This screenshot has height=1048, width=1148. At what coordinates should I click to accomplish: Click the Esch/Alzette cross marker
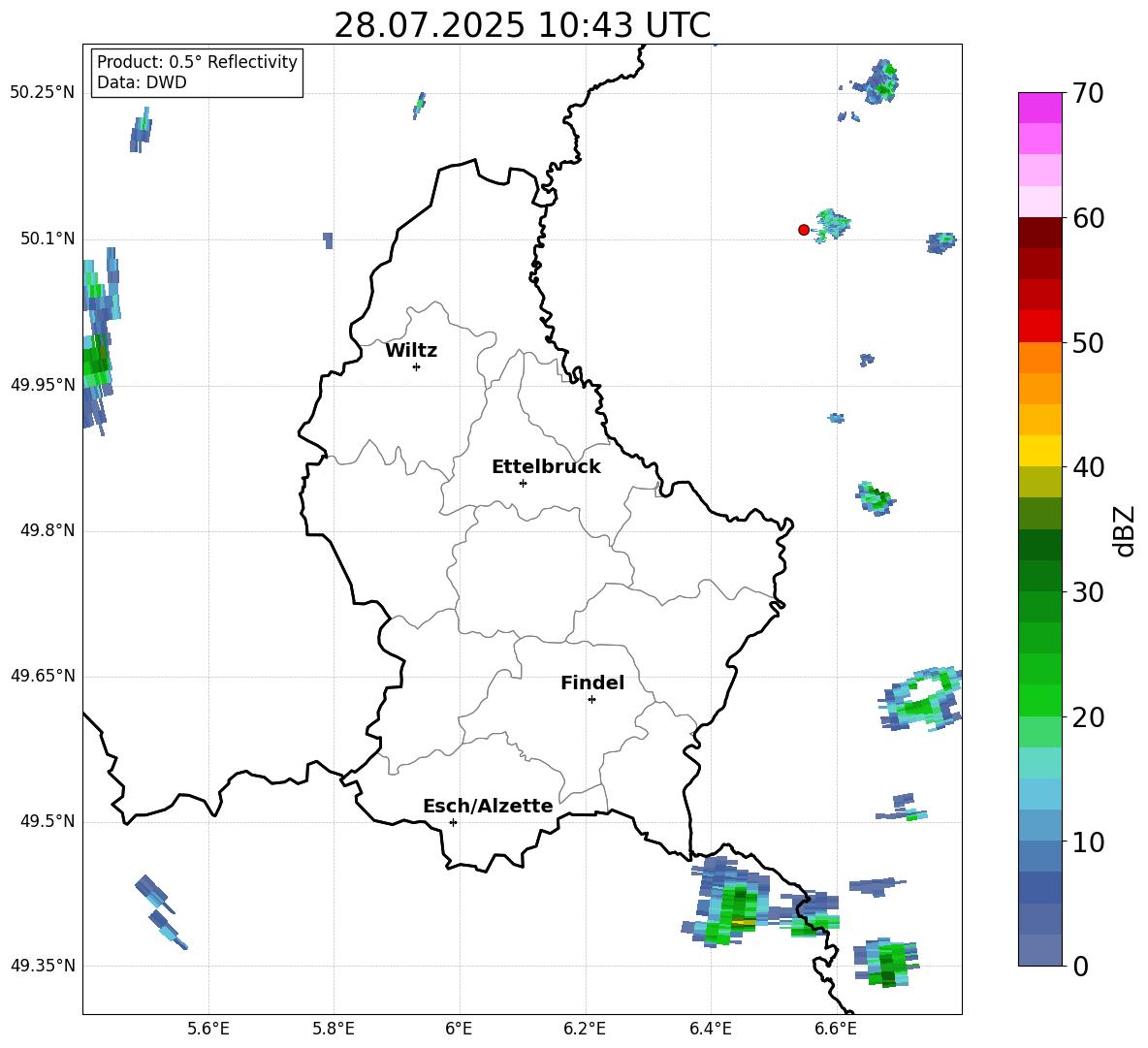coord(453,822)
